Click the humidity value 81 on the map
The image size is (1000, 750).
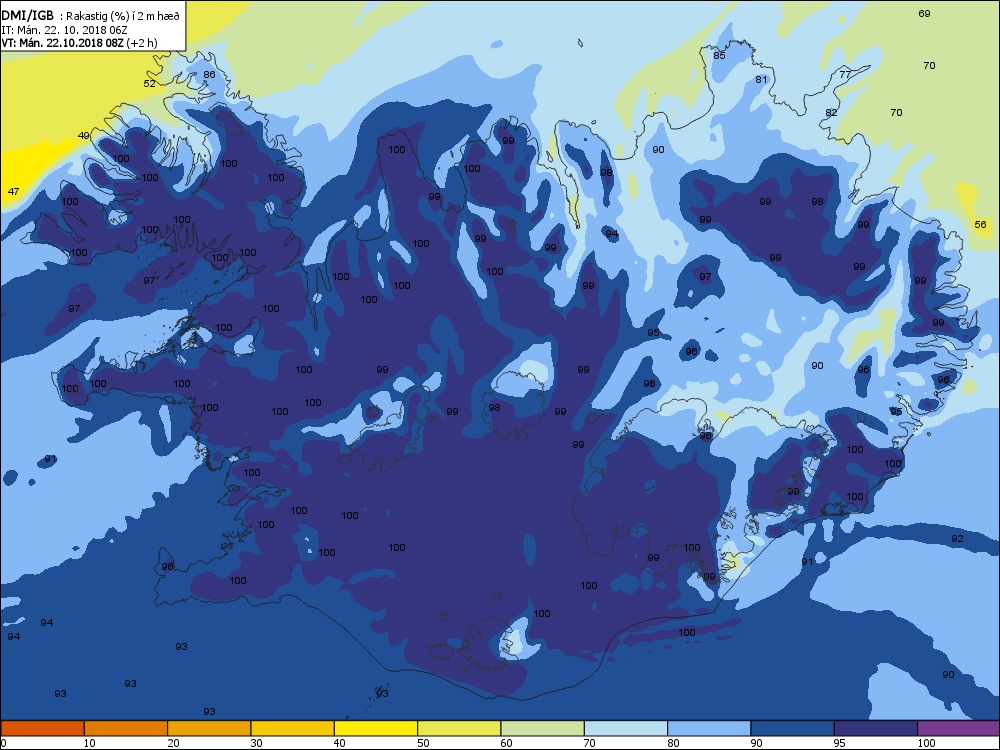point(761,80)
